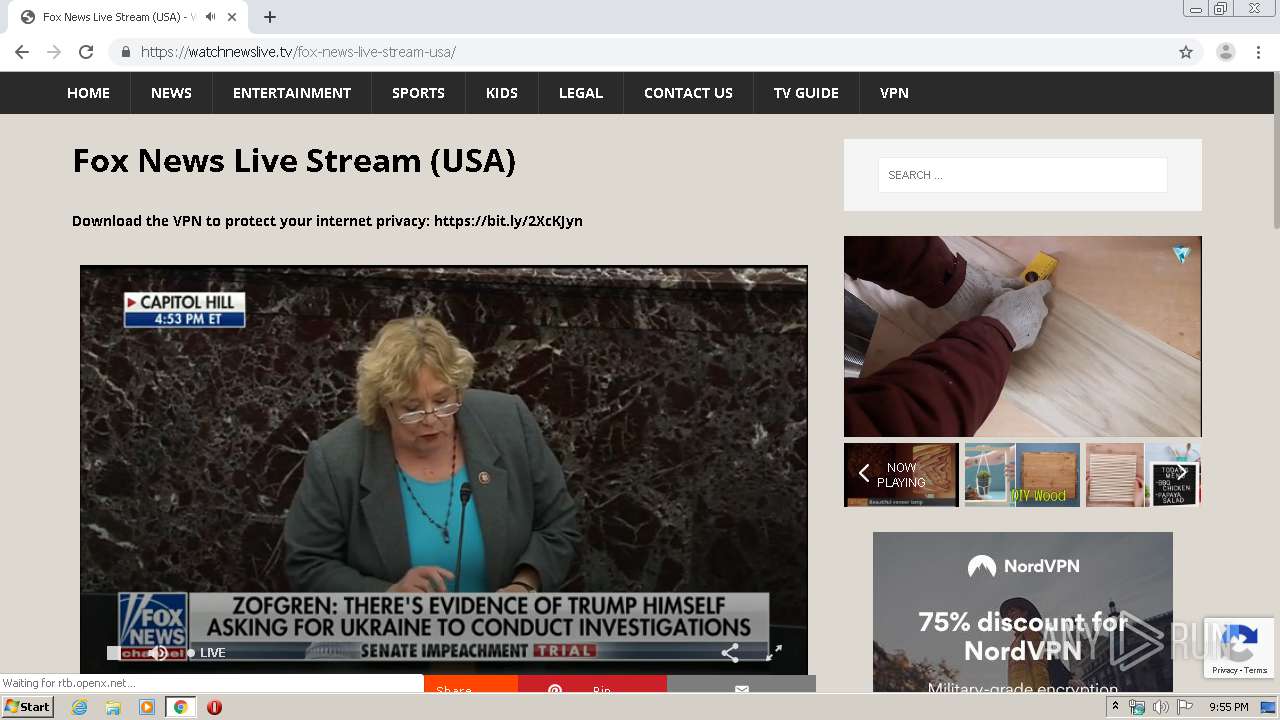Open Action Center flag icon
1280x720 pixels.
tap(1185, 707)
